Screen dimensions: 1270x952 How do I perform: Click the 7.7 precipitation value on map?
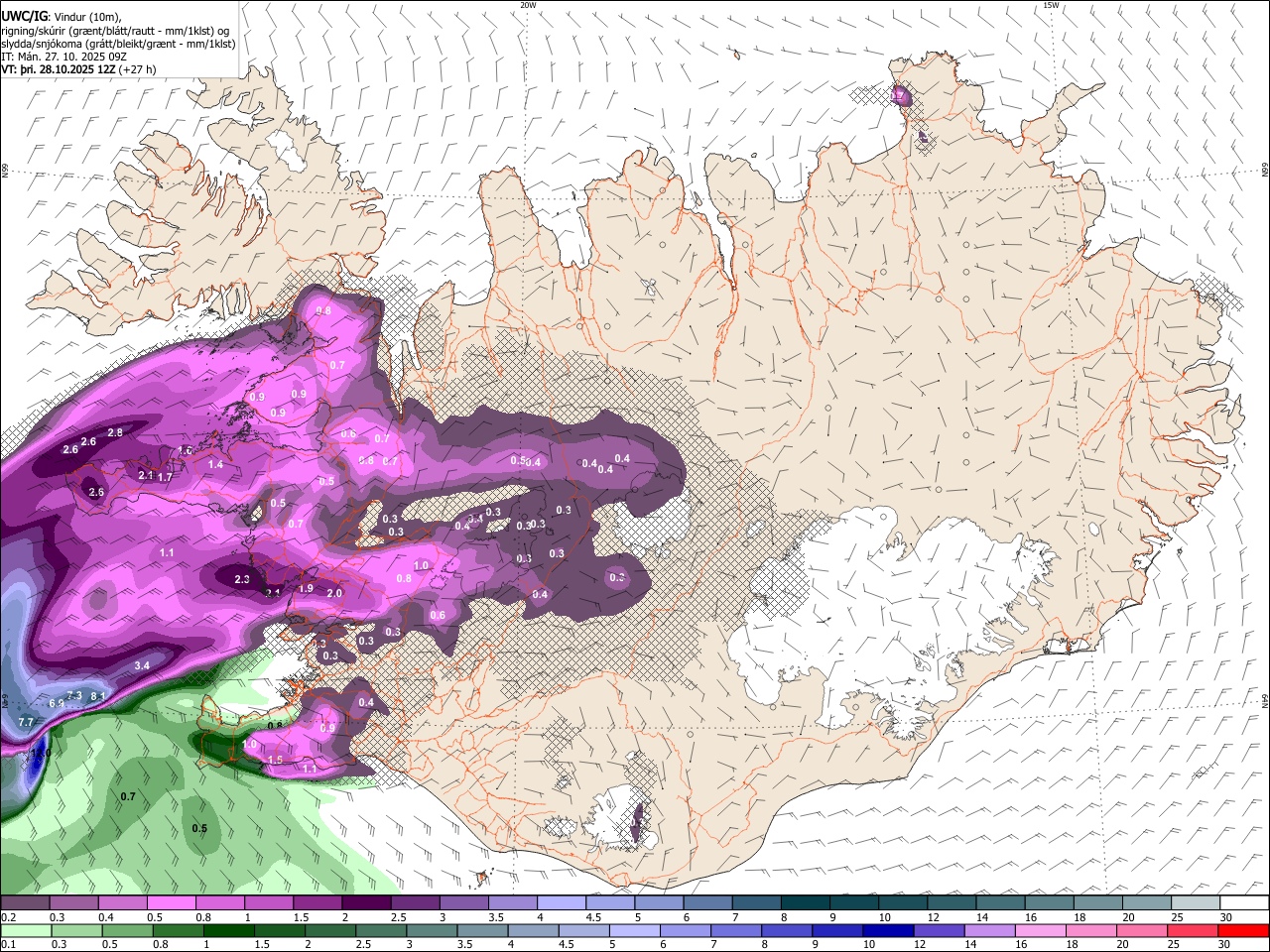click(x=26, y=722)
